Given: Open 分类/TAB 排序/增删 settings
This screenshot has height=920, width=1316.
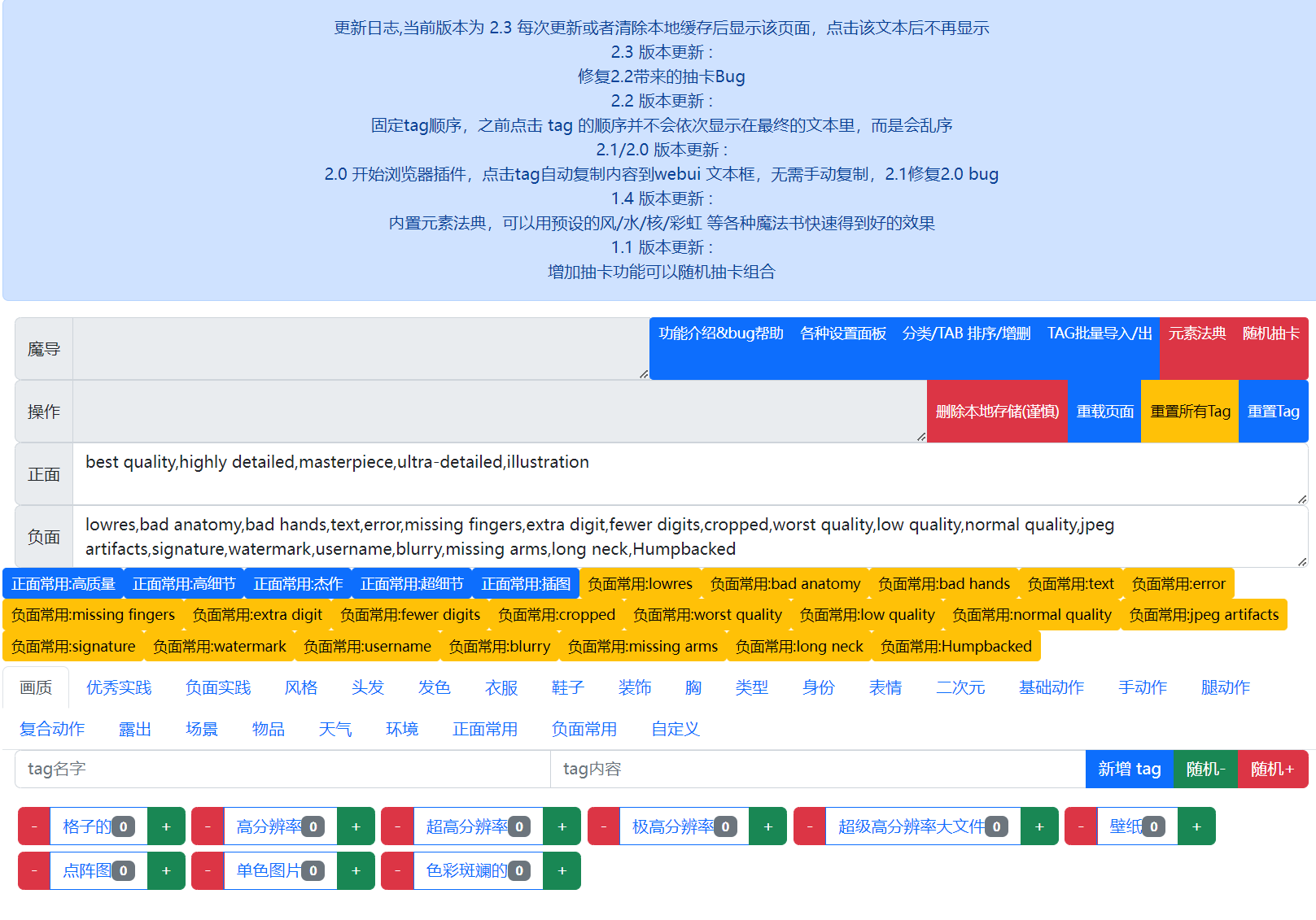Looking at the screenshot, I should [967, 333].
